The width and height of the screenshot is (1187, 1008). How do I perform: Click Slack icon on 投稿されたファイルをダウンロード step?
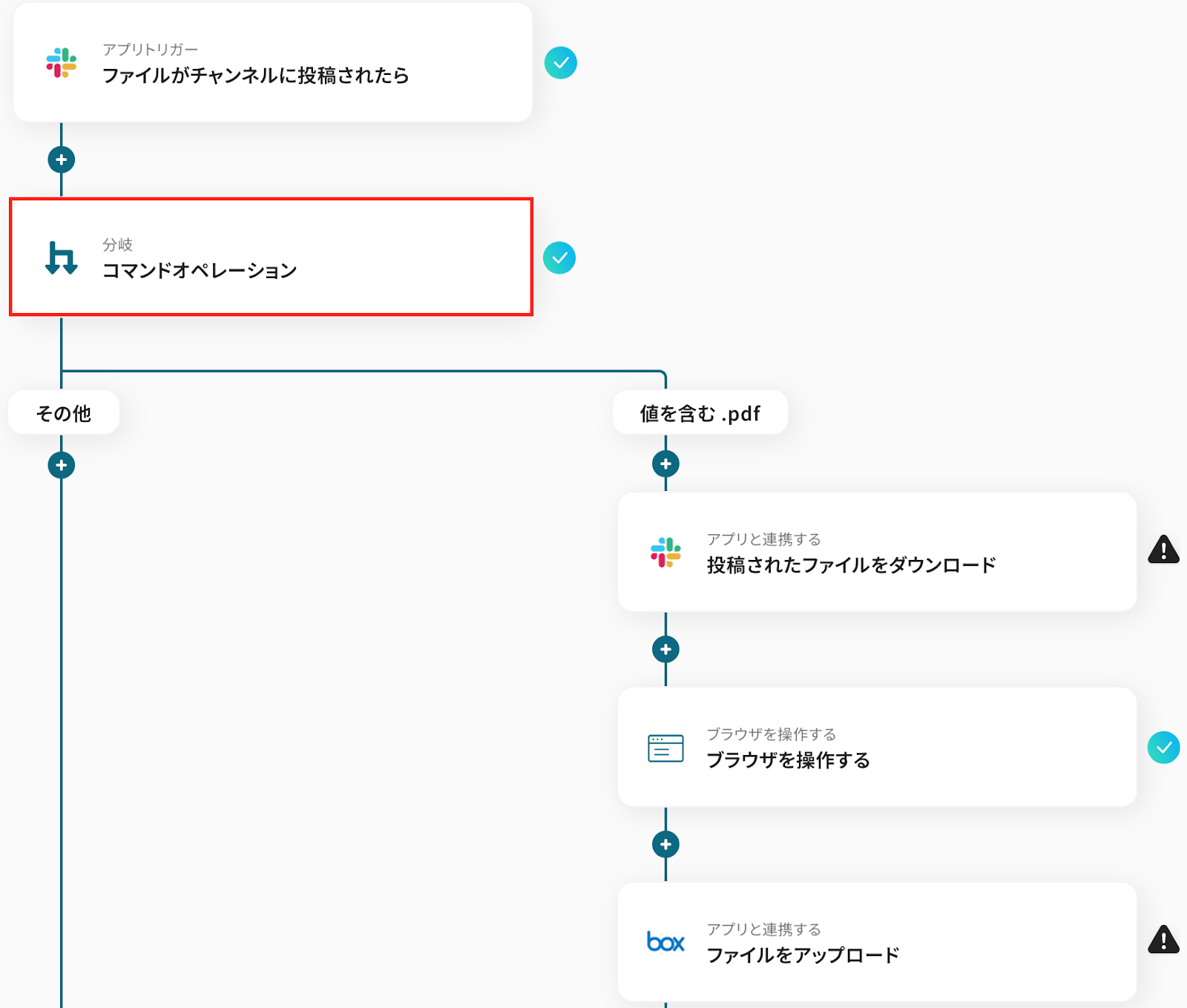click(665, 553)
